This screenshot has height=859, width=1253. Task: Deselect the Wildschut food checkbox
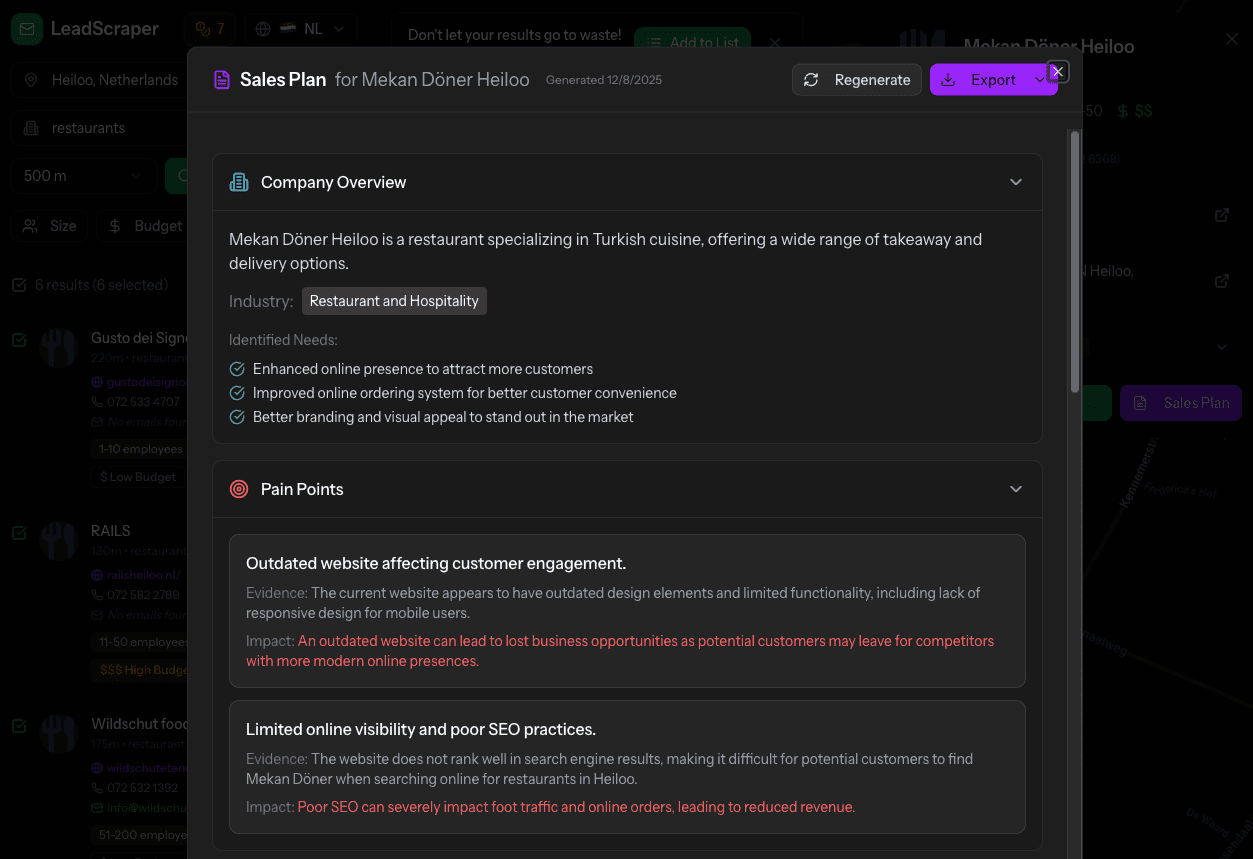pos(18,726)
